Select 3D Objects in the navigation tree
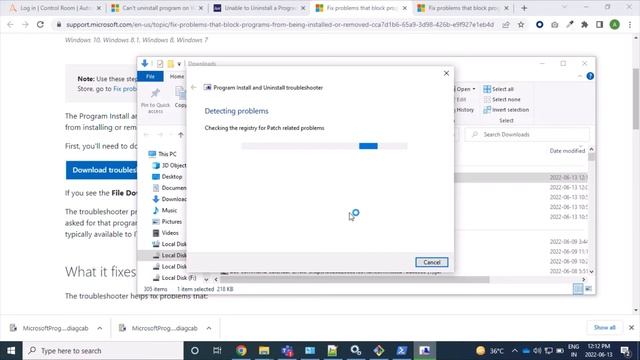 click(169, 165)
